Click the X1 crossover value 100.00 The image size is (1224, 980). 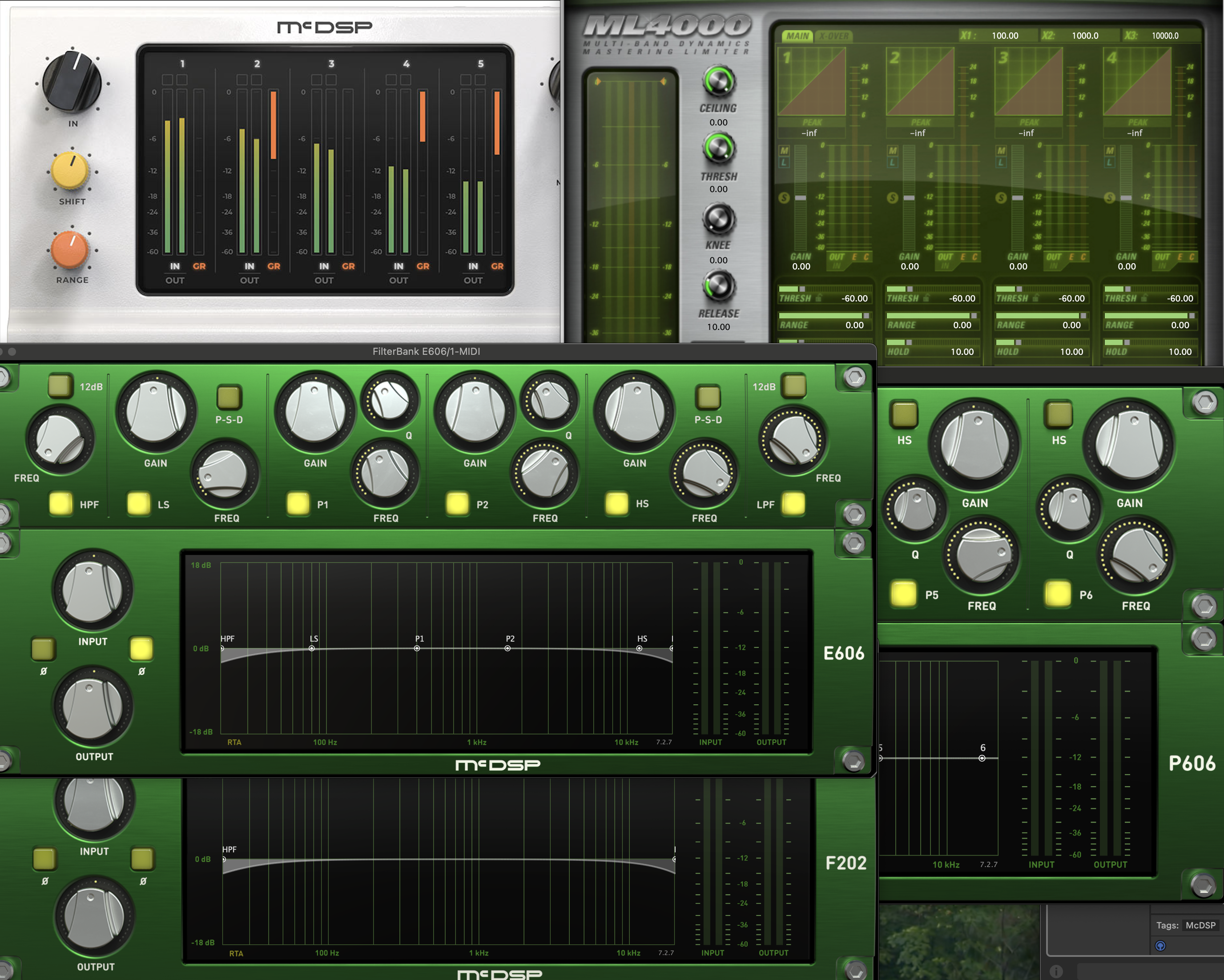(x=1005, y=36)
